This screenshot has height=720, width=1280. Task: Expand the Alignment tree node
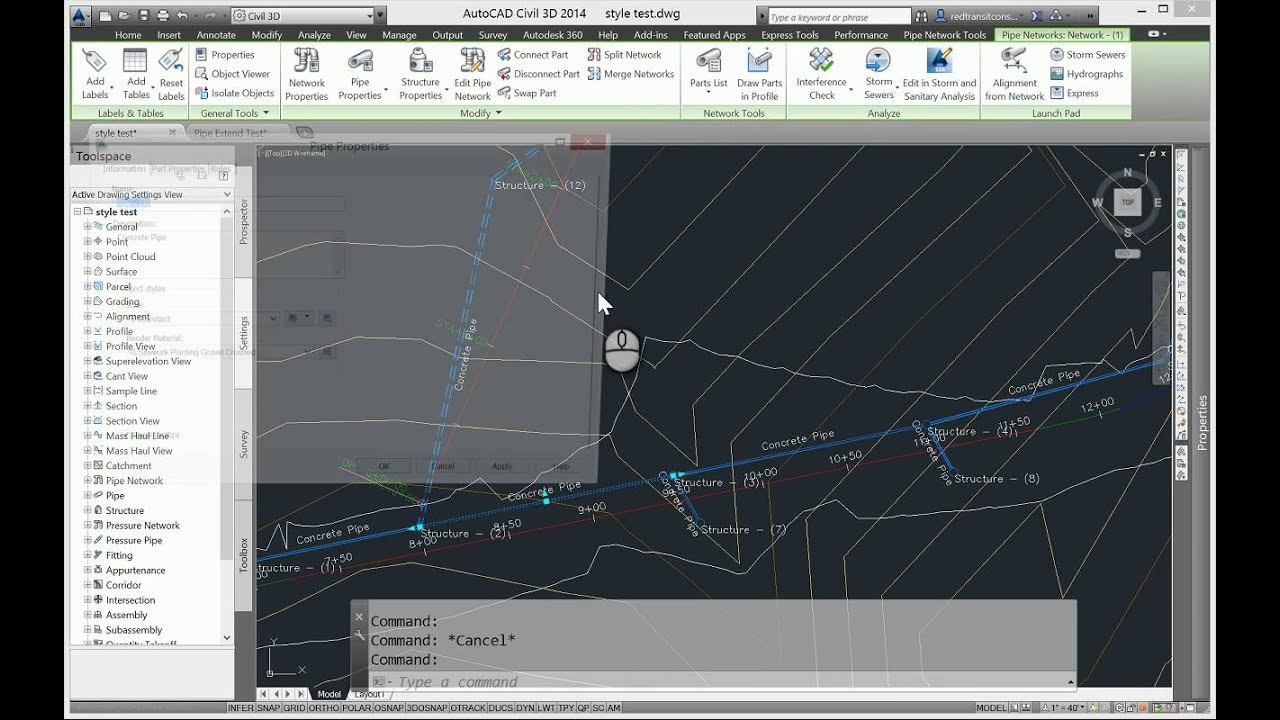87,316
